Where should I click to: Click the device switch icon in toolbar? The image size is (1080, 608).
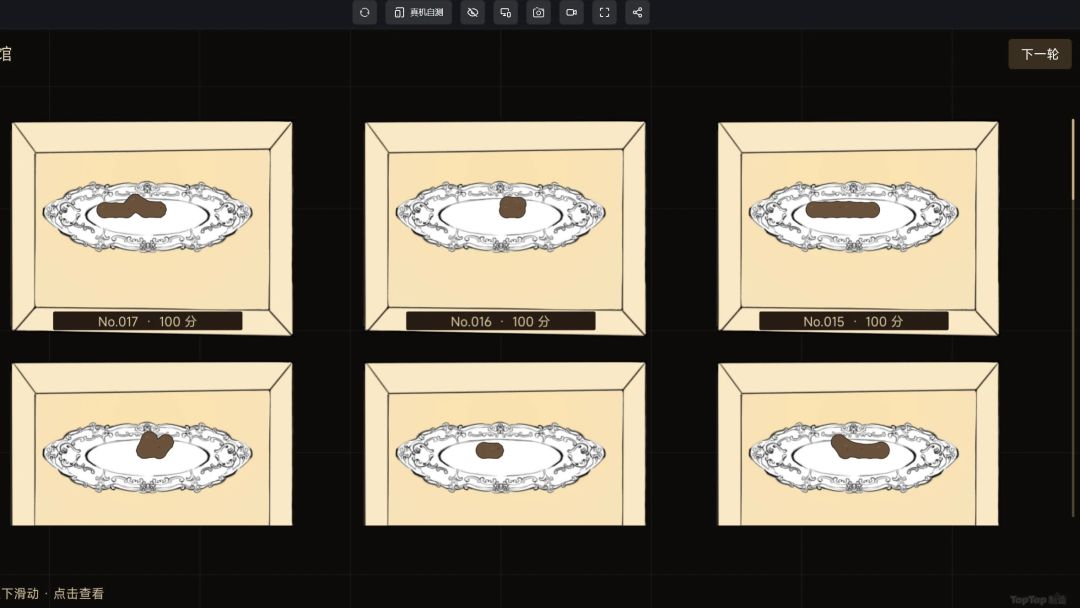pos(506,12)
